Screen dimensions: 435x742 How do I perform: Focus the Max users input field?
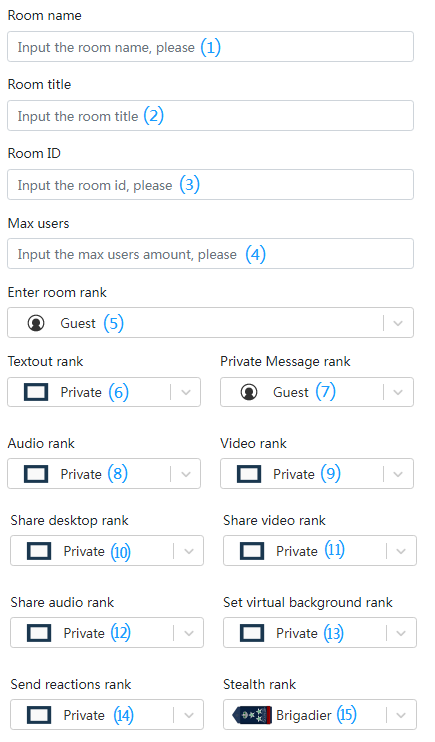point(211,254)
